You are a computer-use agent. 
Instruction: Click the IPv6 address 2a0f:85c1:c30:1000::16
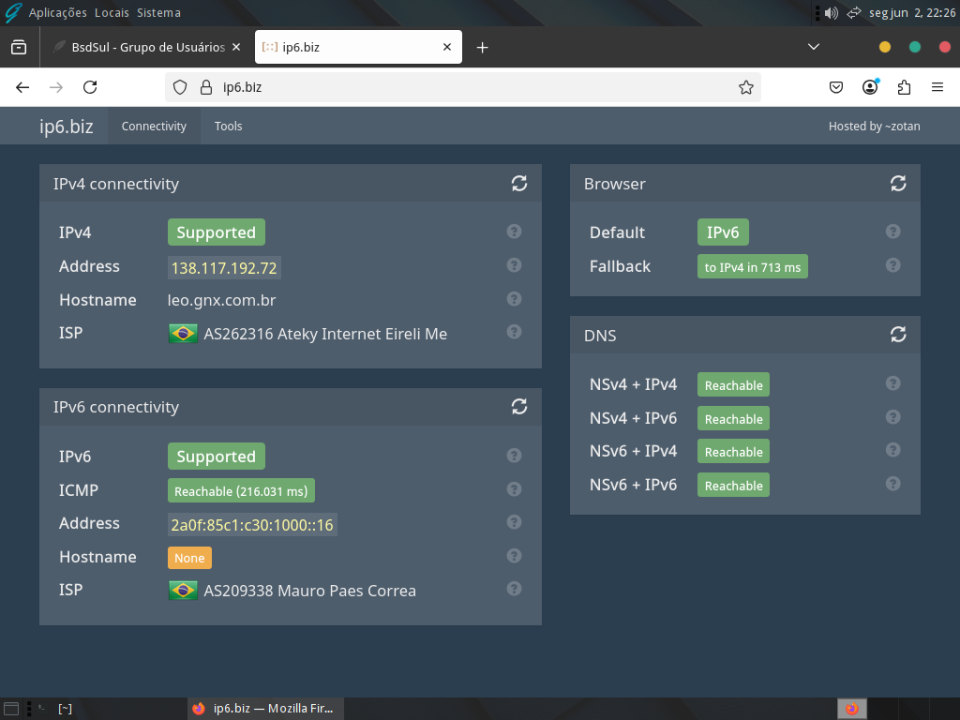click(x=252, y=524)
